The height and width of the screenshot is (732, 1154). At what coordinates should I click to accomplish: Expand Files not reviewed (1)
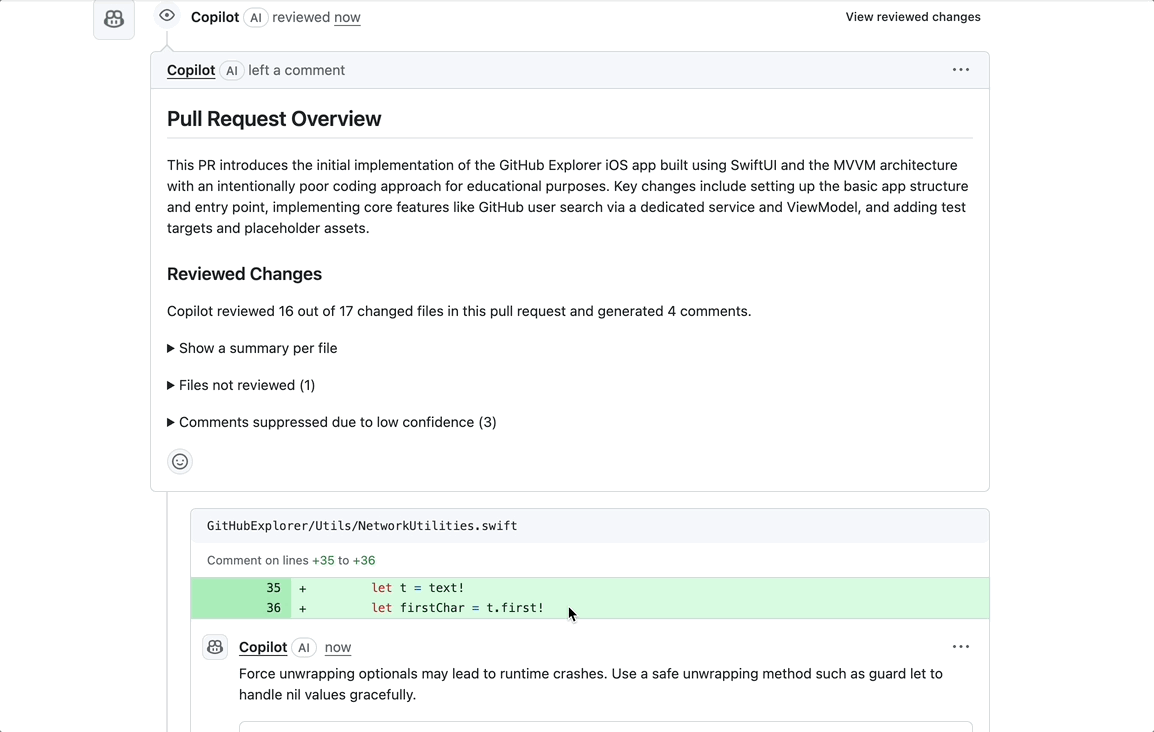coord(241,385)
